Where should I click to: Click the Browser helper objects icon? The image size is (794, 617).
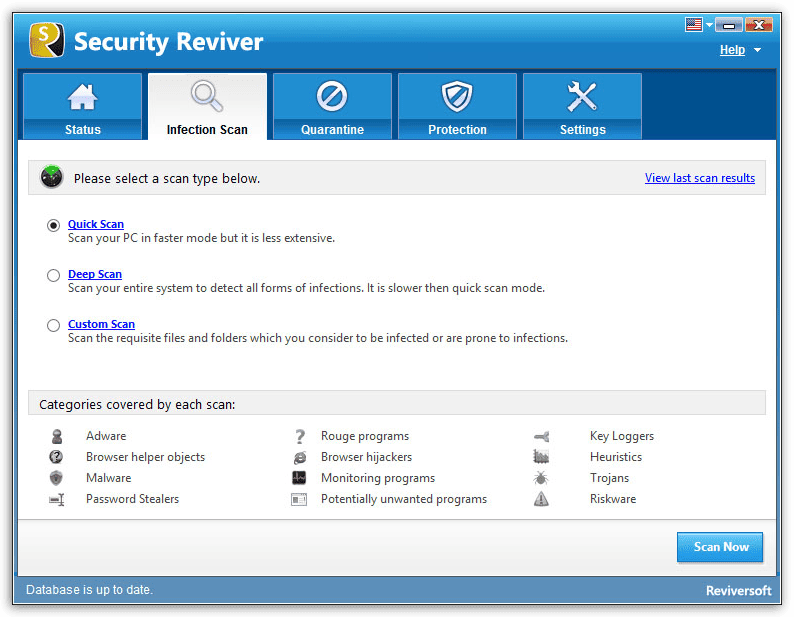point(56,457)
